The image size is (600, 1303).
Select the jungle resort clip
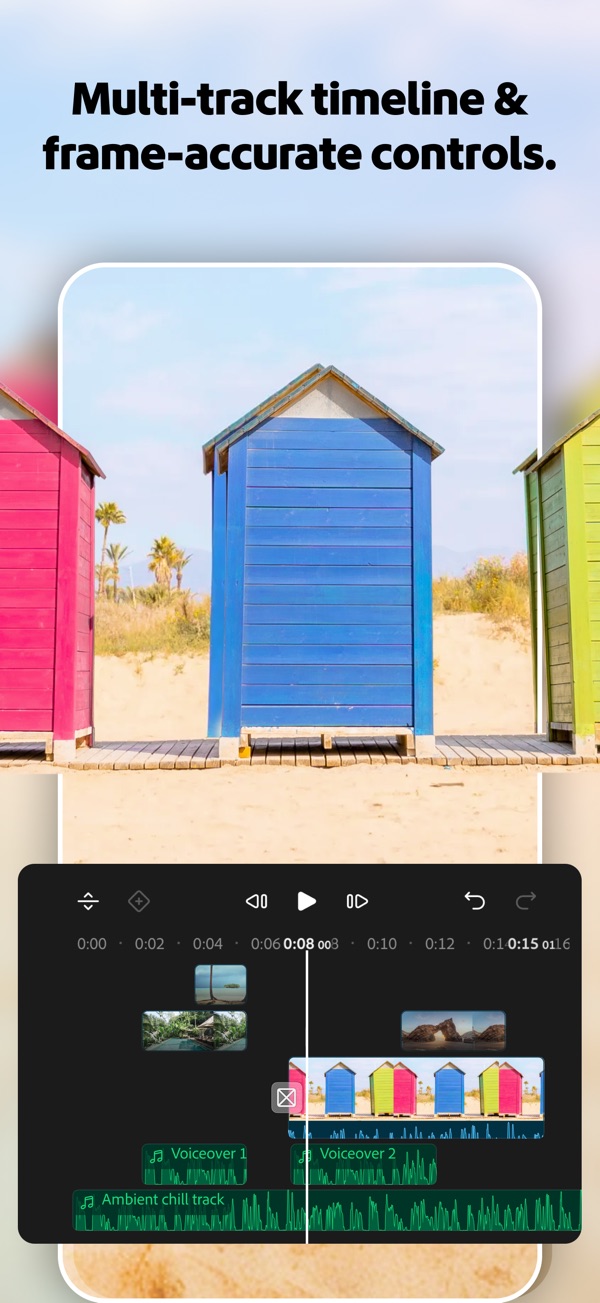coord(194,1030)
